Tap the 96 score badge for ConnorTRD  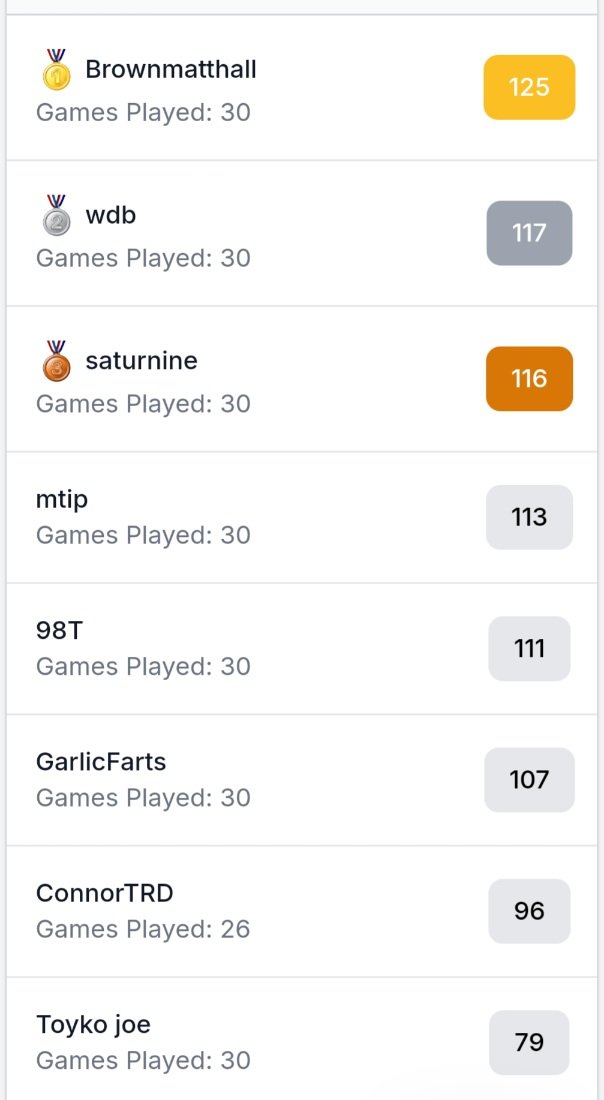point(529,911)
